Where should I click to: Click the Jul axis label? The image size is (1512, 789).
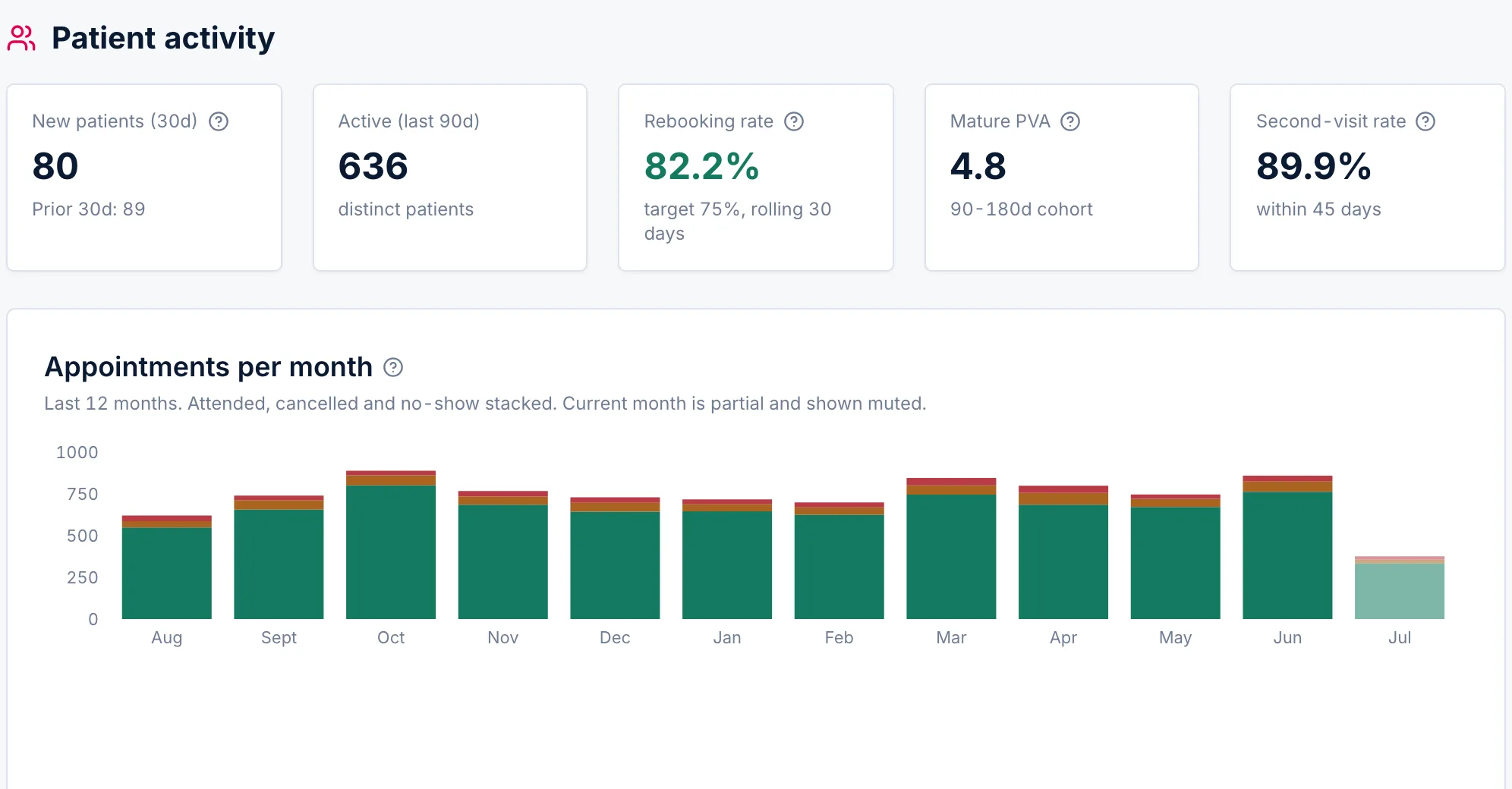pyautogui.click(x=1400, y=638)
